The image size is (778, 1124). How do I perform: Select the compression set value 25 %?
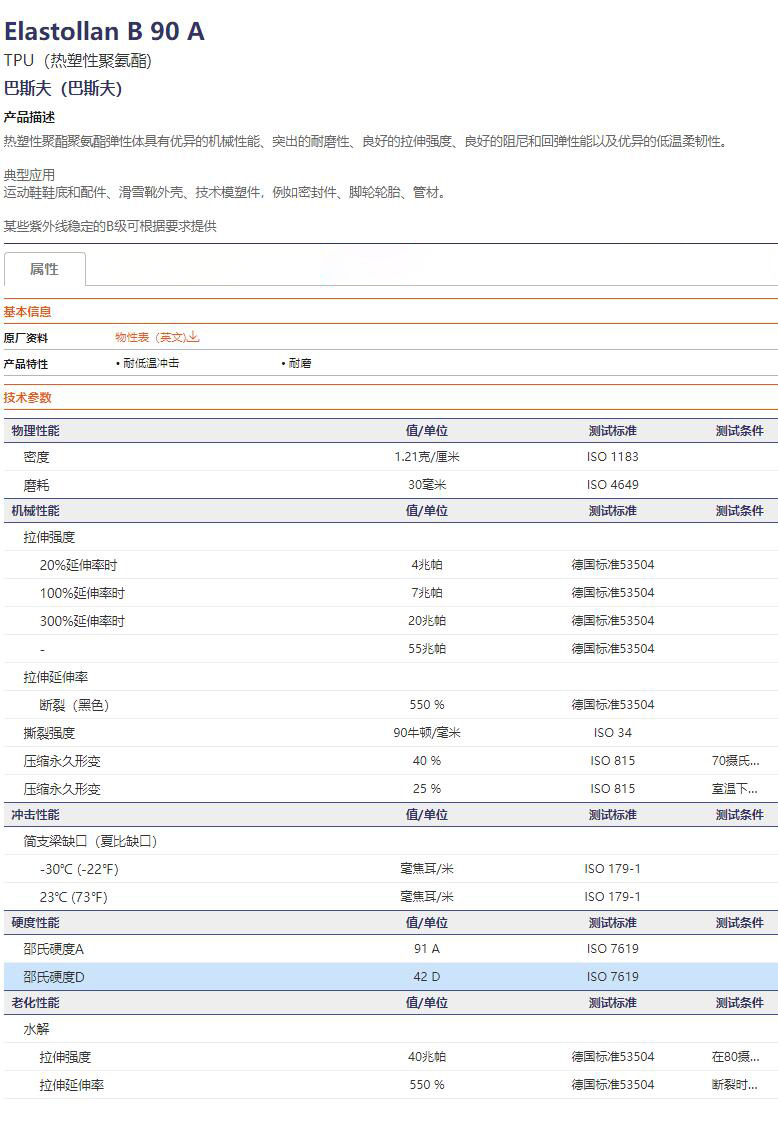427,789
